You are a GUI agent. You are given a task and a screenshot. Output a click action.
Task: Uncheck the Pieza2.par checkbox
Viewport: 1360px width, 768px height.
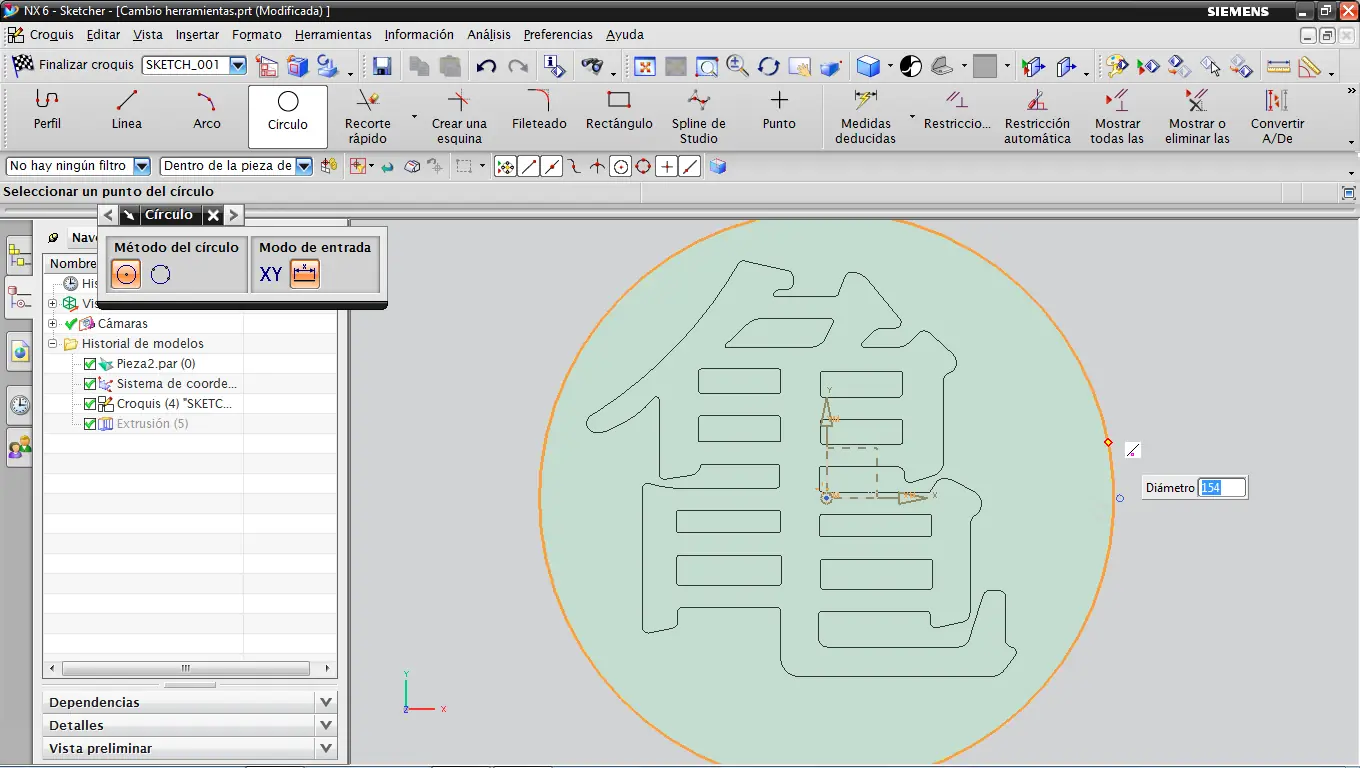tap(90, 364)
